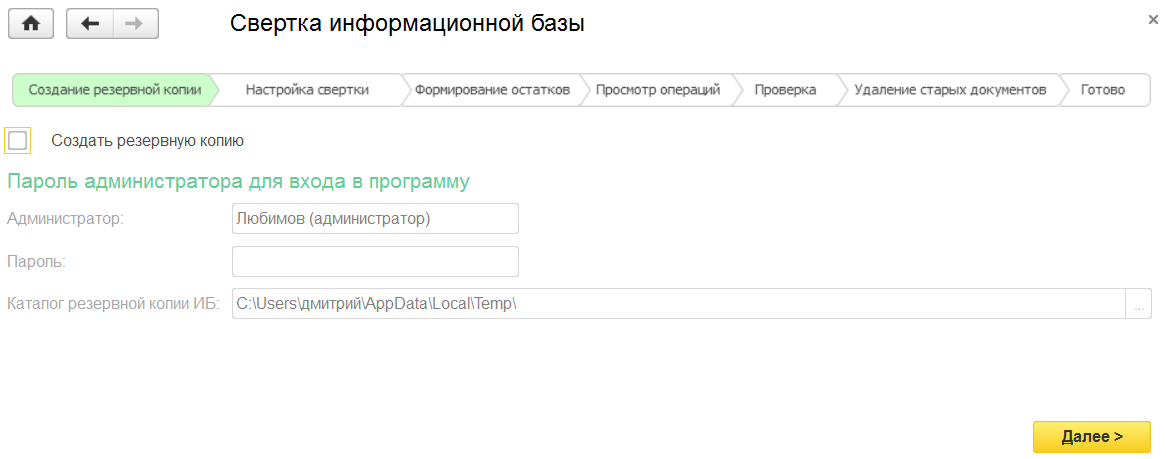Click the Создать резервную копию label text
Image resolution: width=1166 pixels, height=459 pixels.
(148, 141)
